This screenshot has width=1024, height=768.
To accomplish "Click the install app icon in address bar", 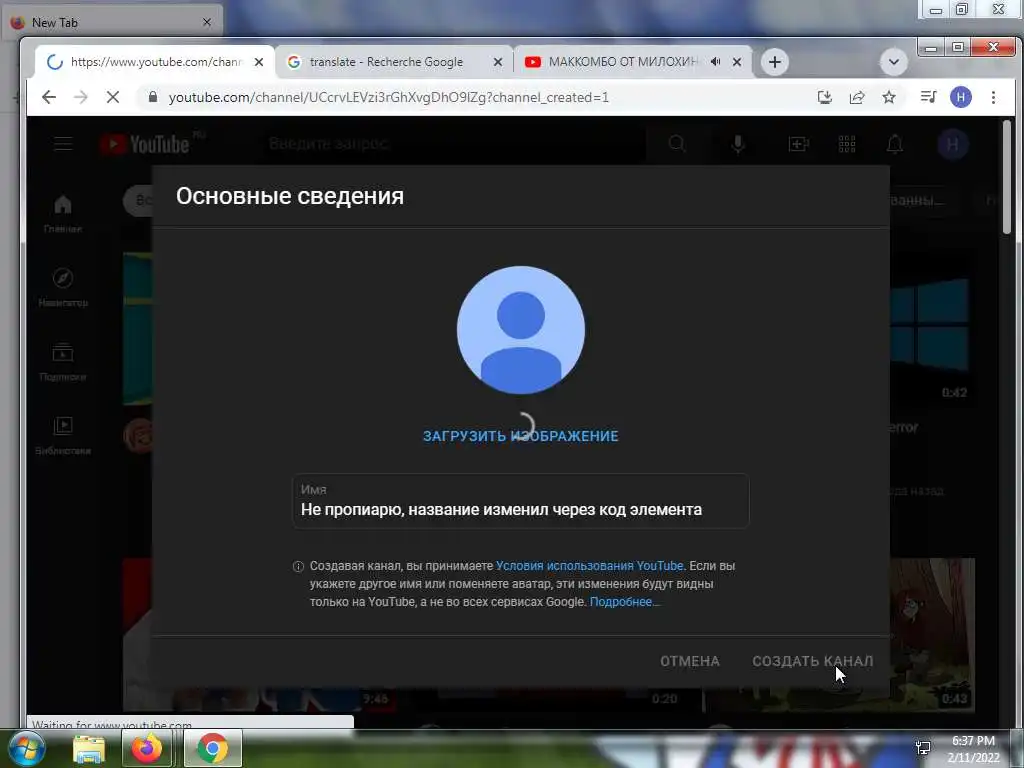I will 825,97.
